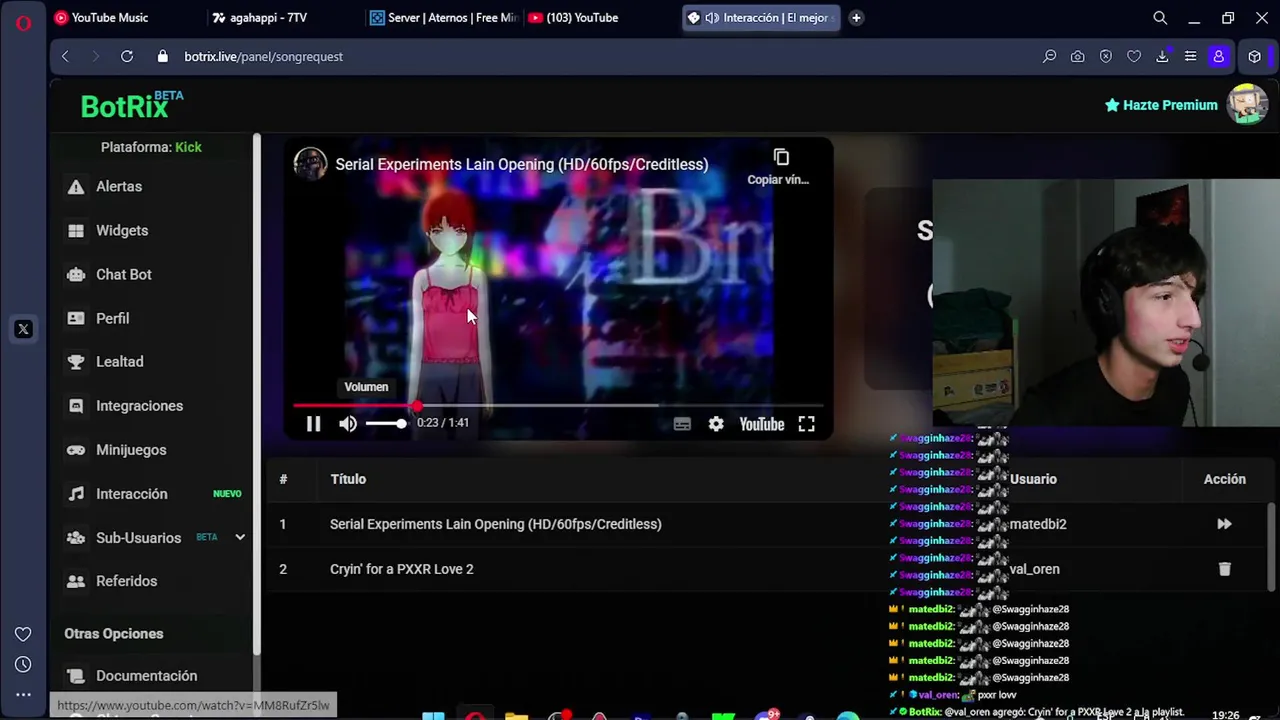Go to BotRix home via logo

132,105
